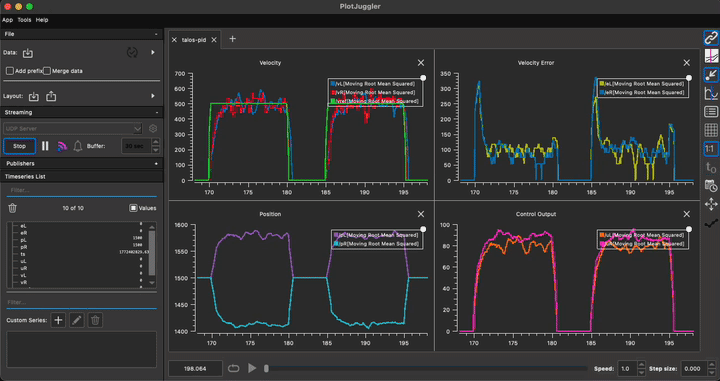Toggle the arrow-to-point icon

coord(711,75)
